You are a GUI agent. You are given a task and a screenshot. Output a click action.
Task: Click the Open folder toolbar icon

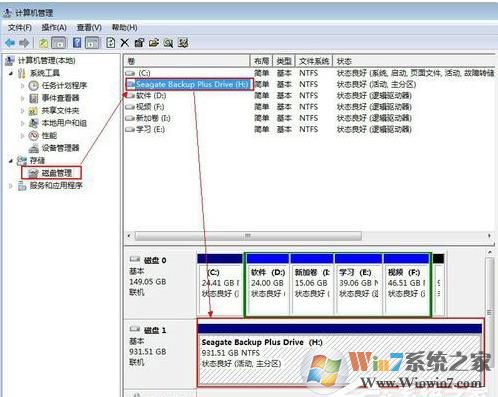153,43
